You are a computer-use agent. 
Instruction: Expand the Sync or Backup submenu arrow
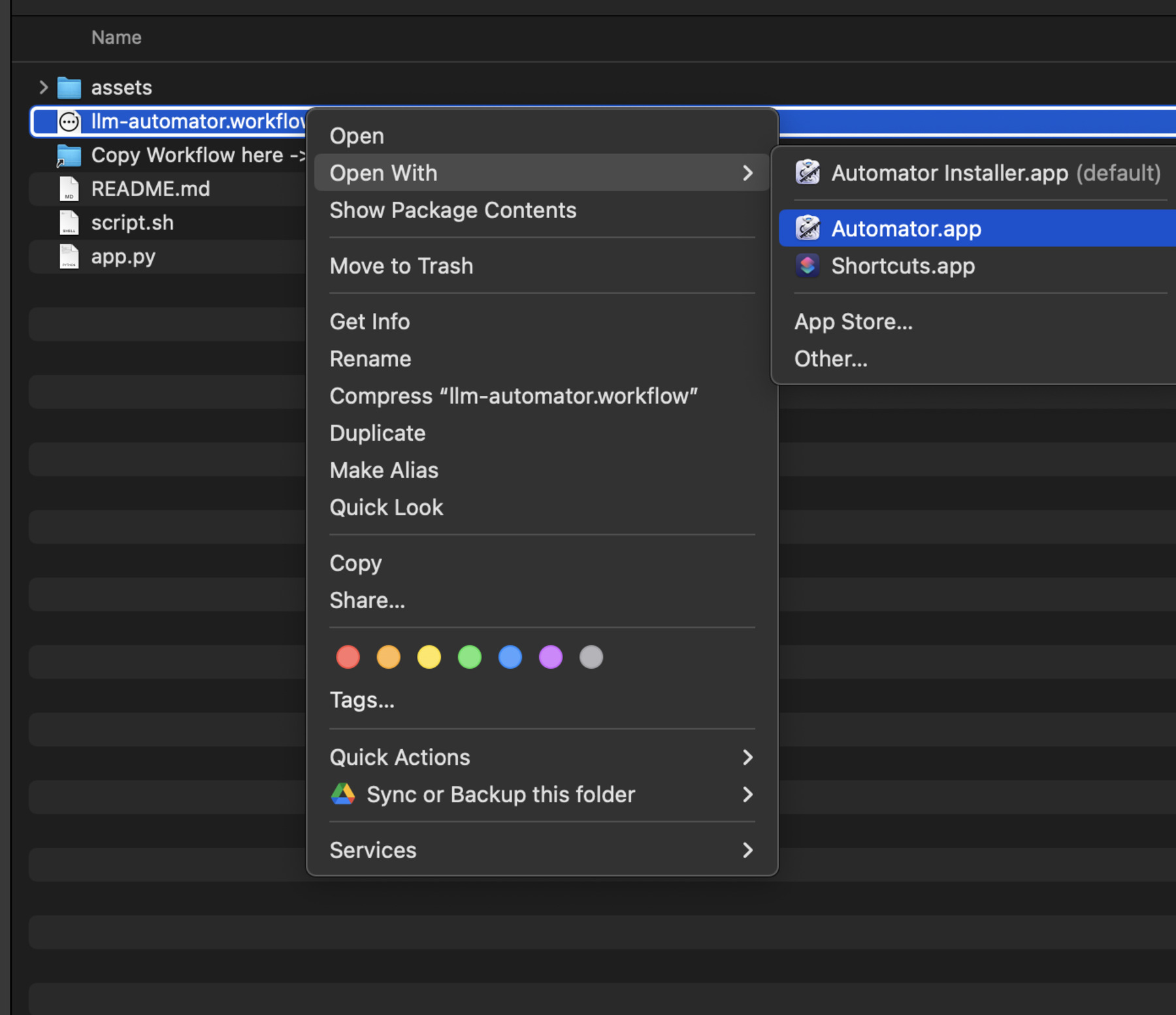(x=748, y=794)
